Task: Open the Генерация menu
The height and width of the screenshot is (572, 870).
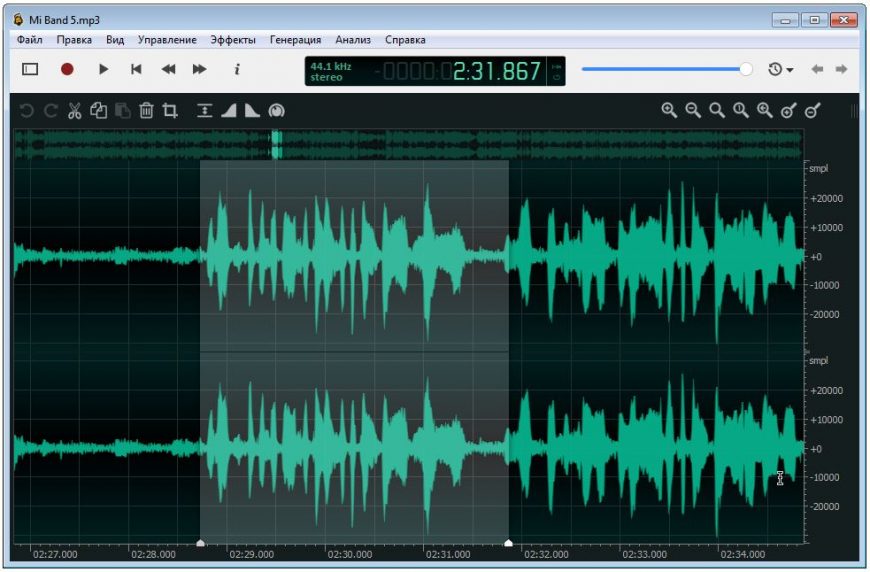Action: click(x=295, y=40)
